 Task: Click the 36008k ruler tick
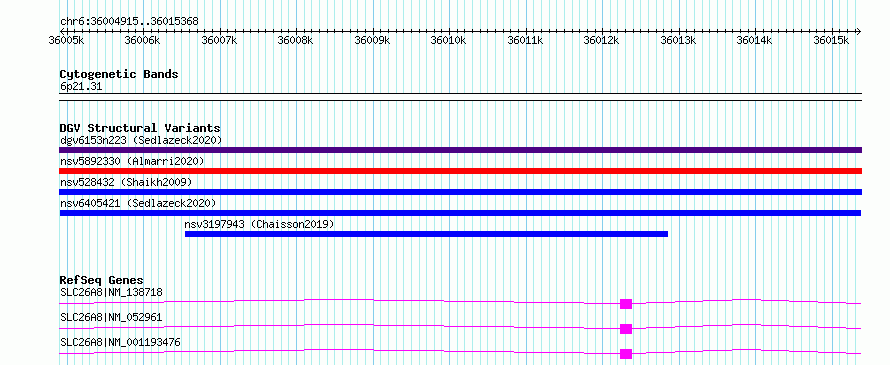[296, 40]
